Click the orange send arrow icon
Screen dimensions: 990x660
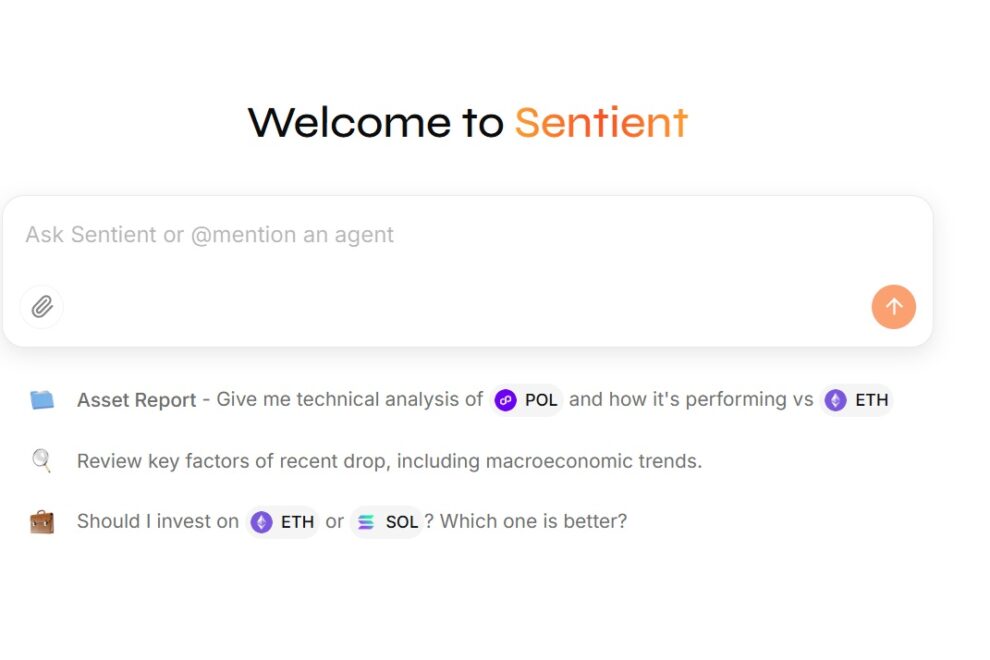pyautogui.click(x=893, y=307)
